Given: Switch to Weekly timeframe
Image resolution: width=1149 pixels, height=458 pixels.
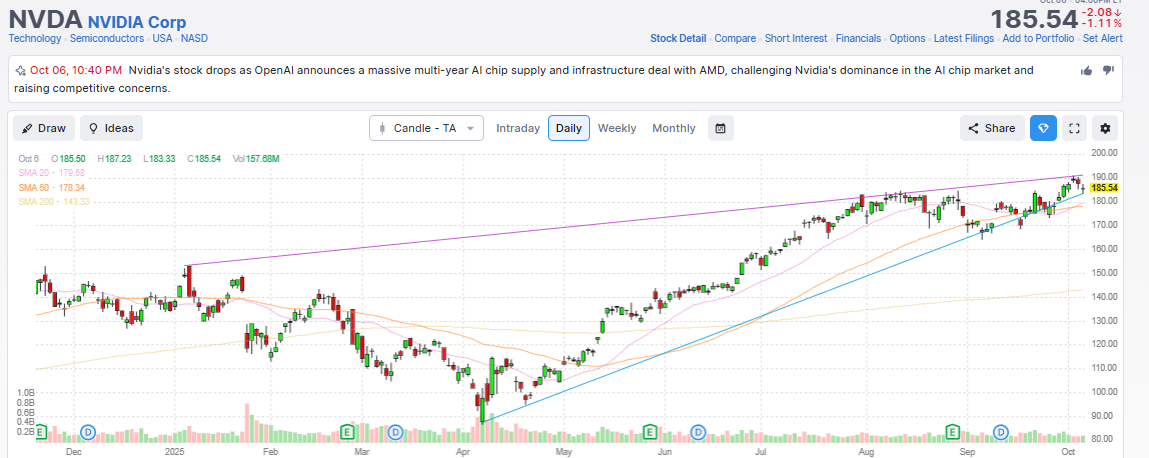Looking at the screenshot, I should (x=617, y=128).
